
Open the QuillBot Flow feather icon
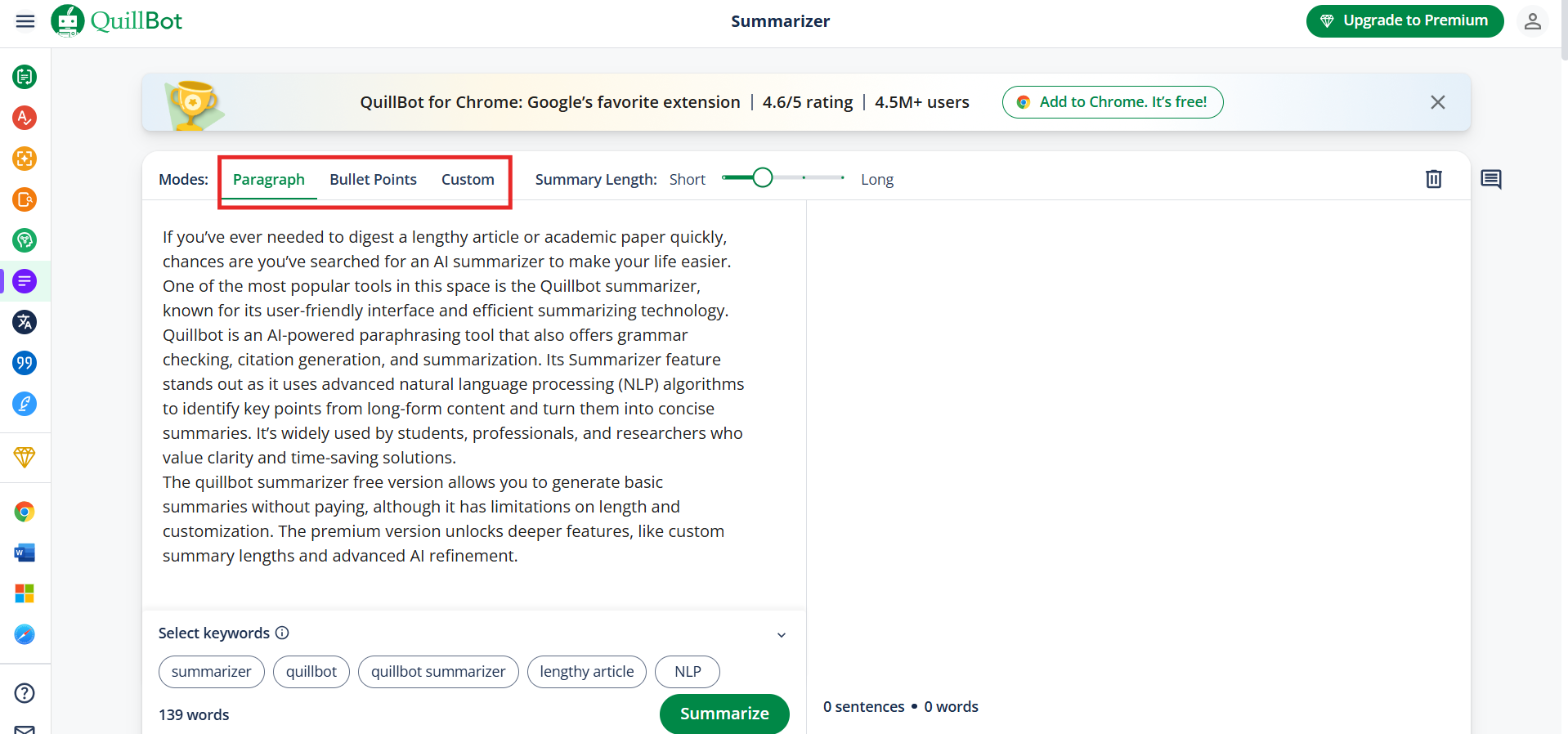pos(25,404)
